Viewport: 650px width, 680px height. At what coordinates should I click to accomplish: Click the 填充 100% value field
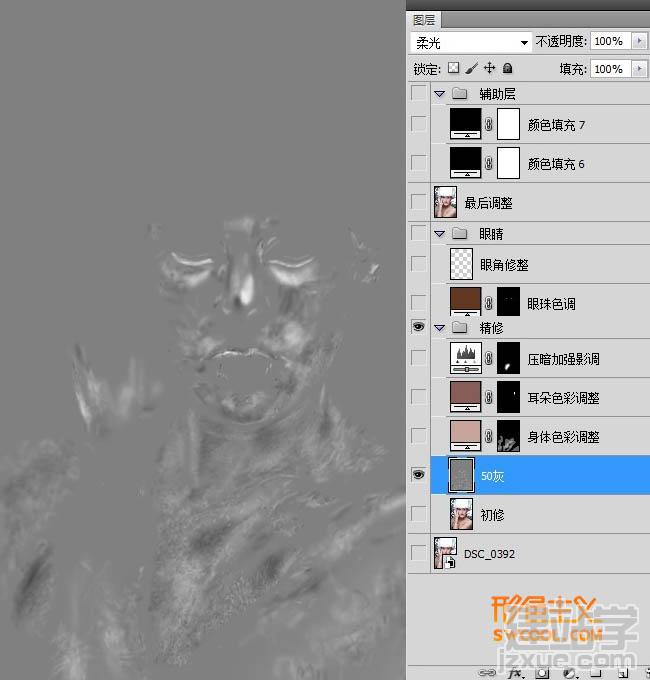tap(611, 69)
